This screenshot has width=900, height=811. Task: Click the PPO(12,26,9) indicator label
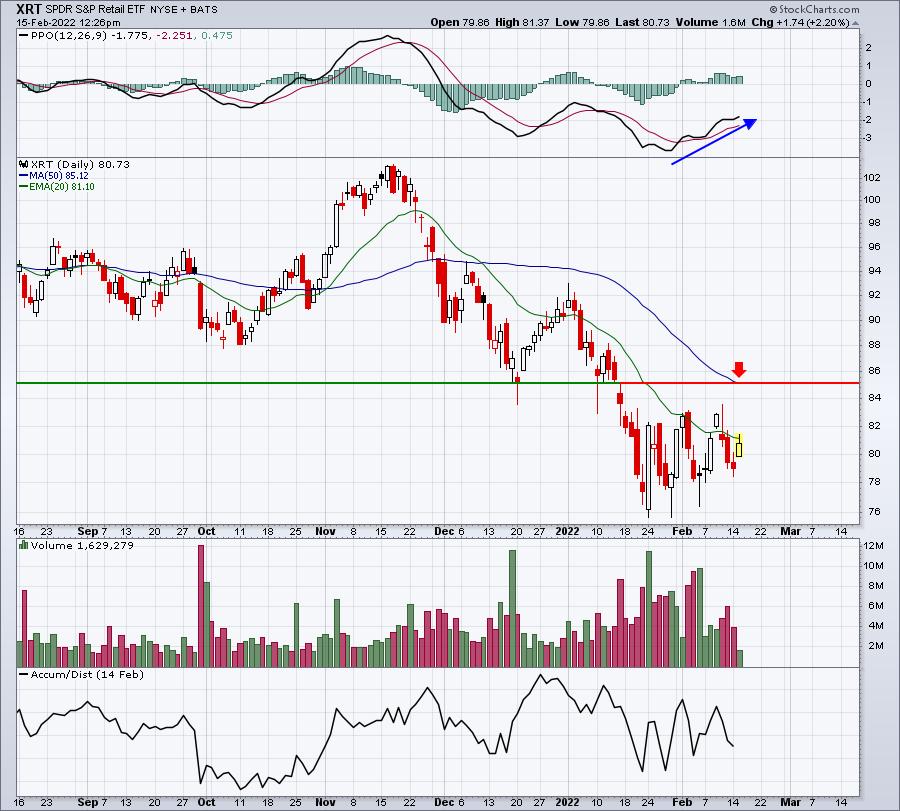click(70, 36)
